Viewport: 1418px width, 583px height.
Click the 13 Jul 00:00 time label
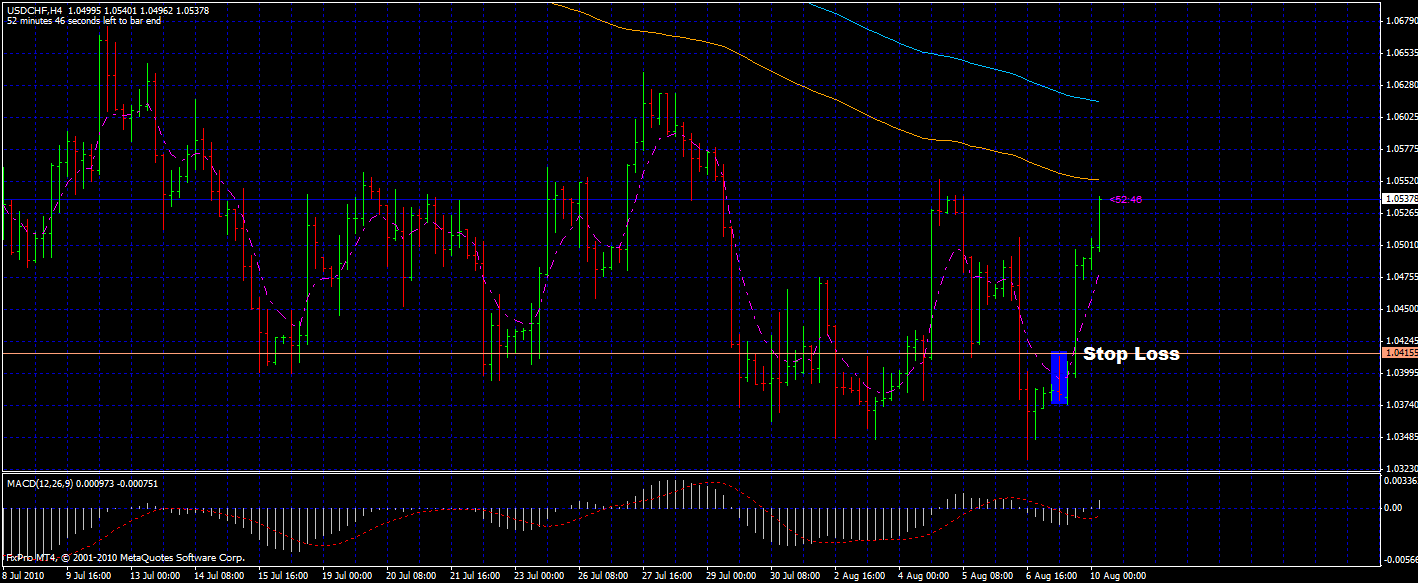(x=155, y=576)
